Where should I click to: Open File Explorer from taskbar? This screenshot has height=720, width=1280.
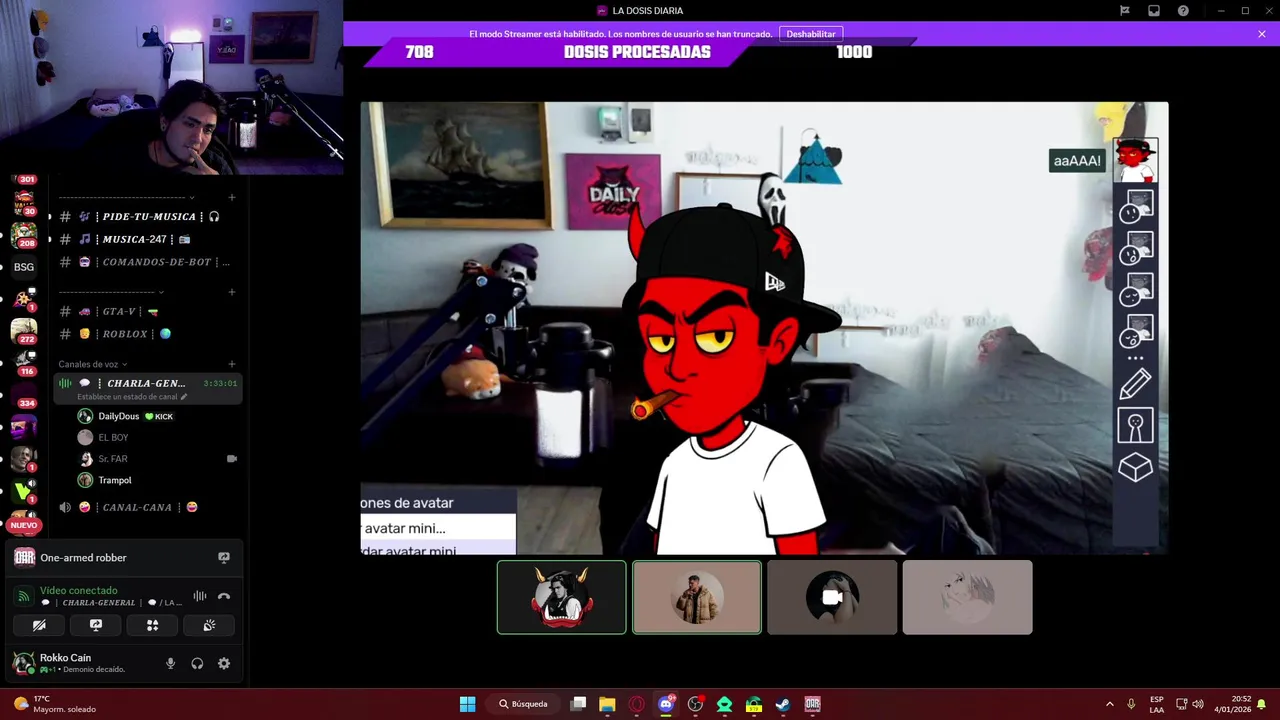click(x=607, y=704)
